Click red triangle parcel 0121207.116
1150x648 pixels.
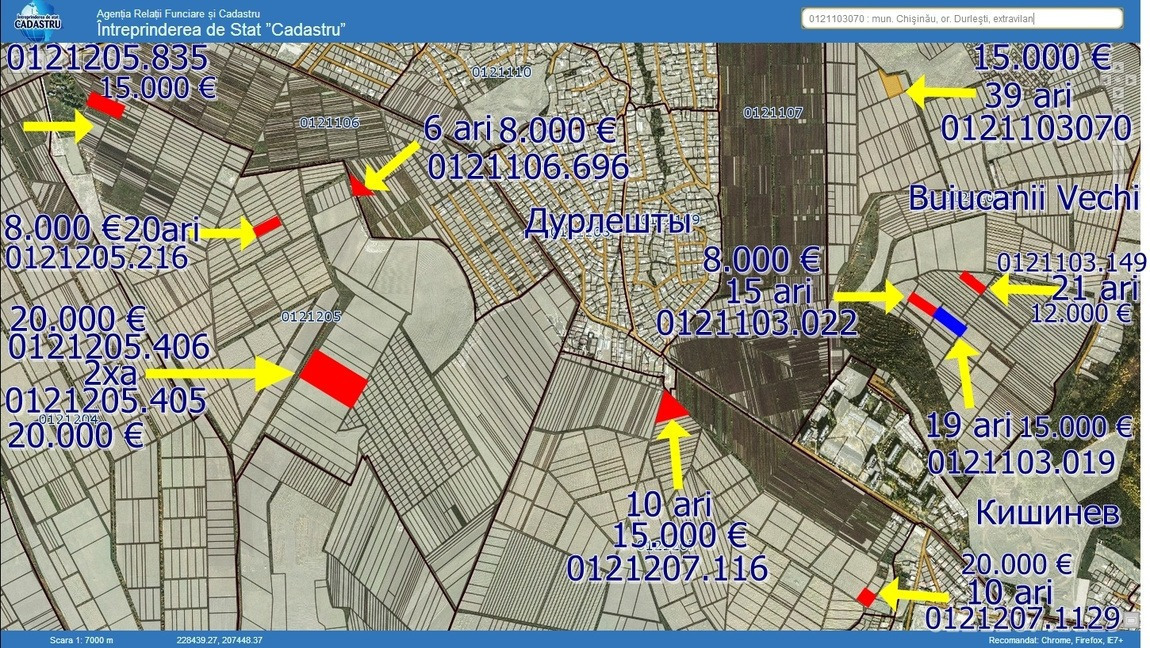(669, 408)
